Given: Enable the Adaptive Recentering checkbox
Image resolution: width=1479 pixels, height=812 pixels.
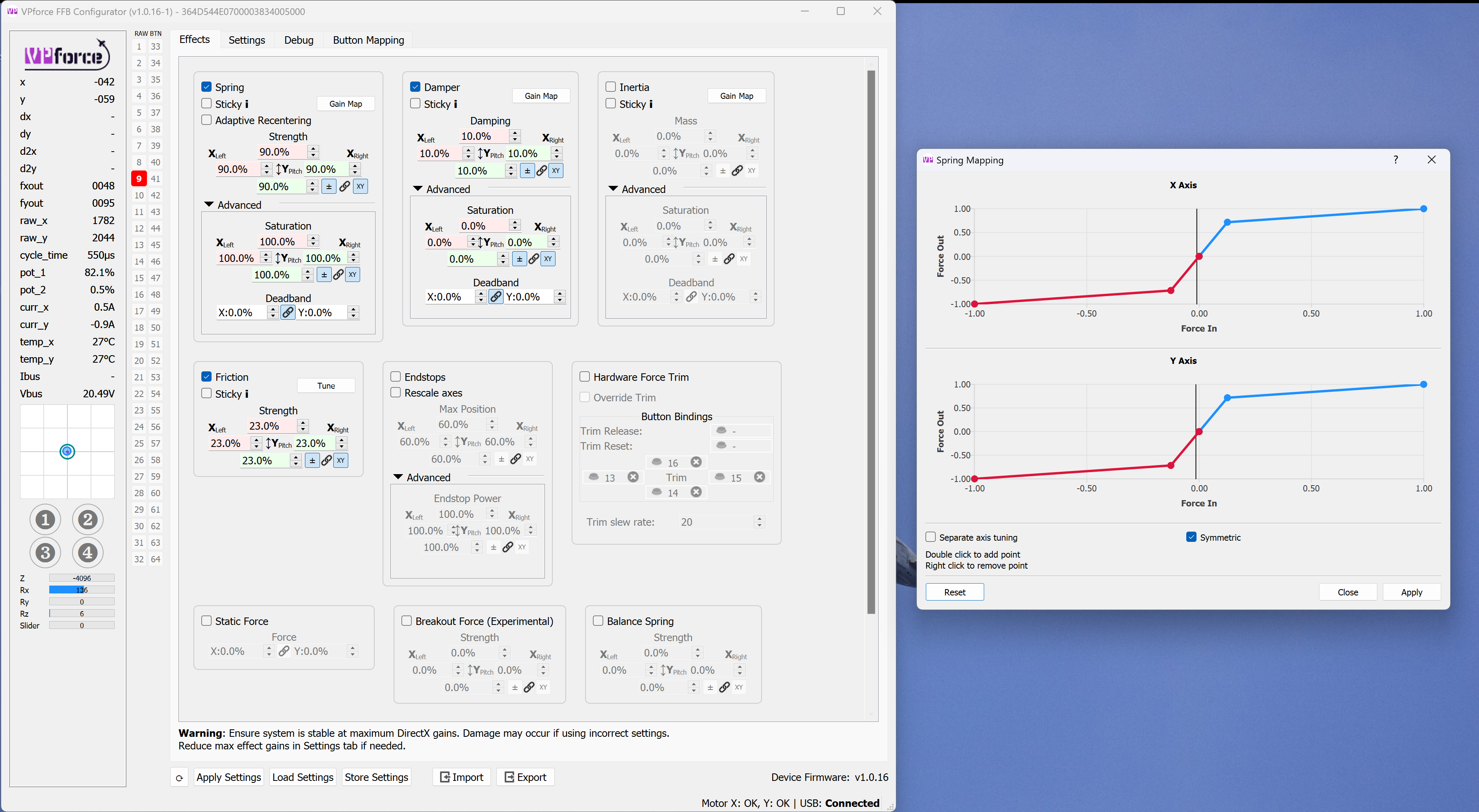Looking at the screenshot, I should point(207,120).
